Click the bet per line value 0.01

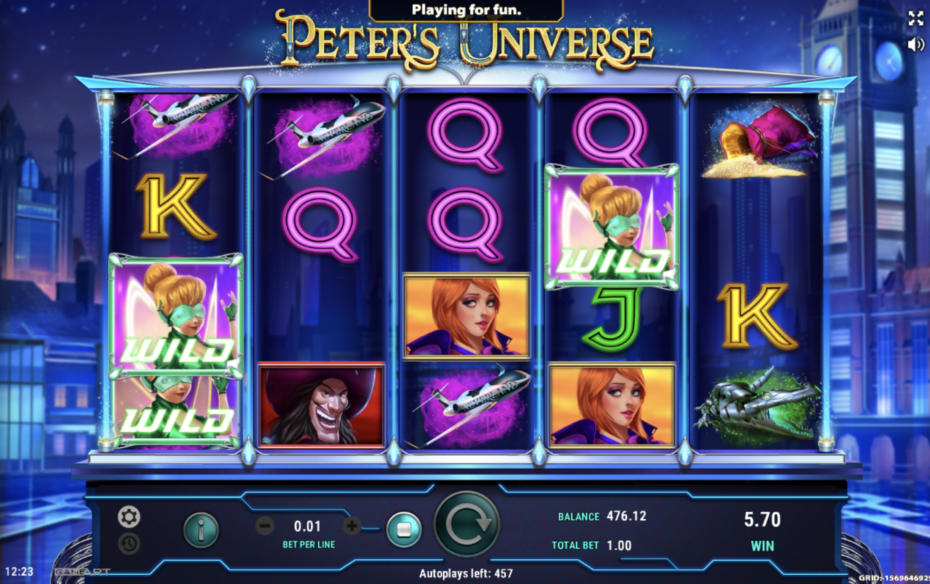(307, 526)
